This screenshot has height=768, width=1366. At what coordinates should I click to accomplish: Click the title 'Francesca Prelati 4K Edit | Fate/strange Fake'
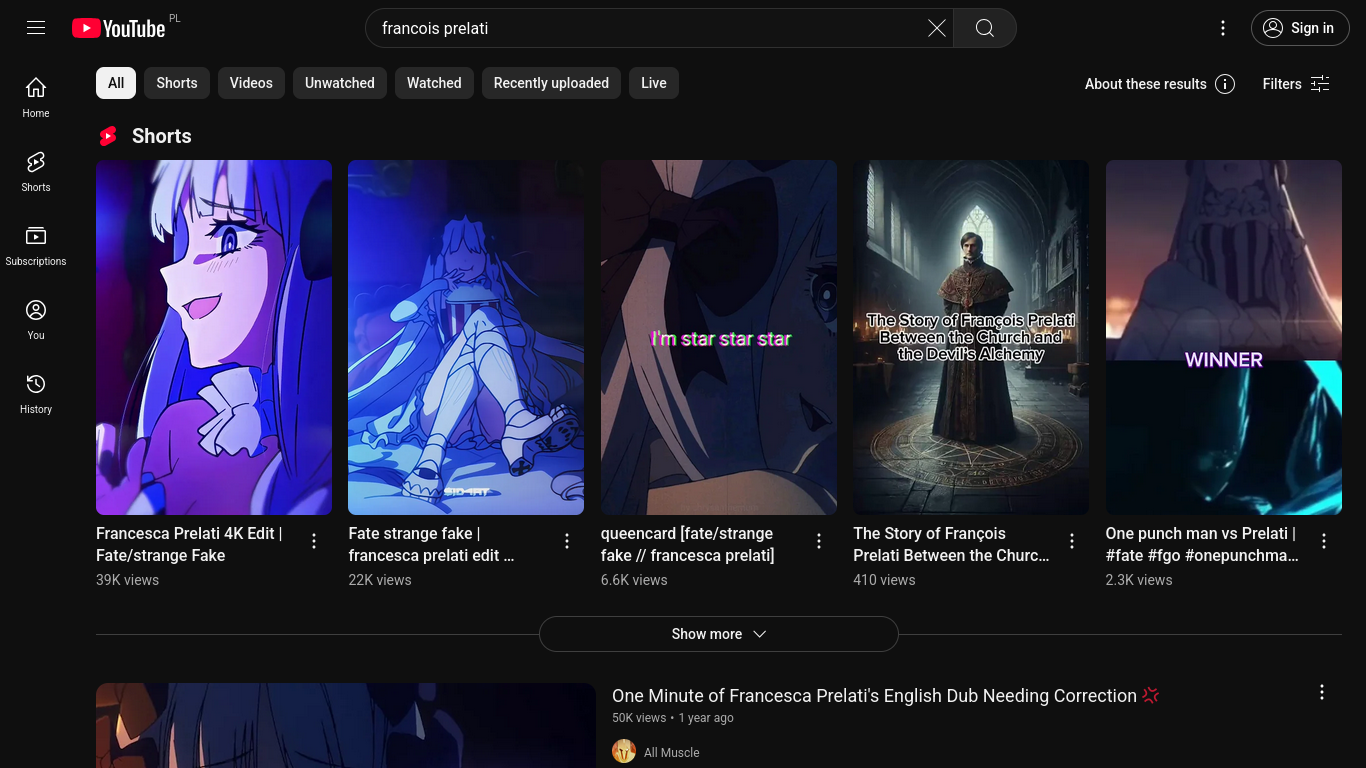click(x=189, y=545)
